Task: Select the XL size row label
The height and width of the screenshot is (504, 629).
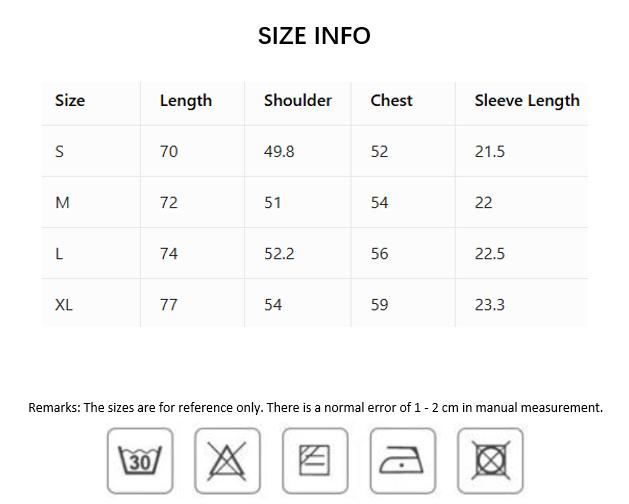Action: click(x=64, y=305)
